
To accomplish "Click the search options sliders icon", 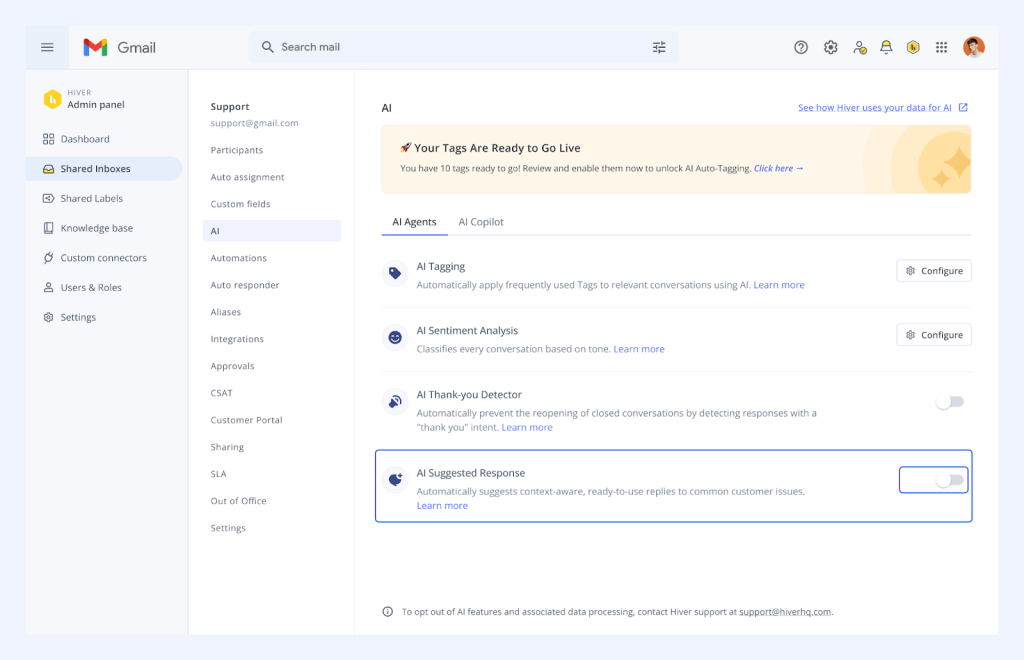I will [658, 47].
